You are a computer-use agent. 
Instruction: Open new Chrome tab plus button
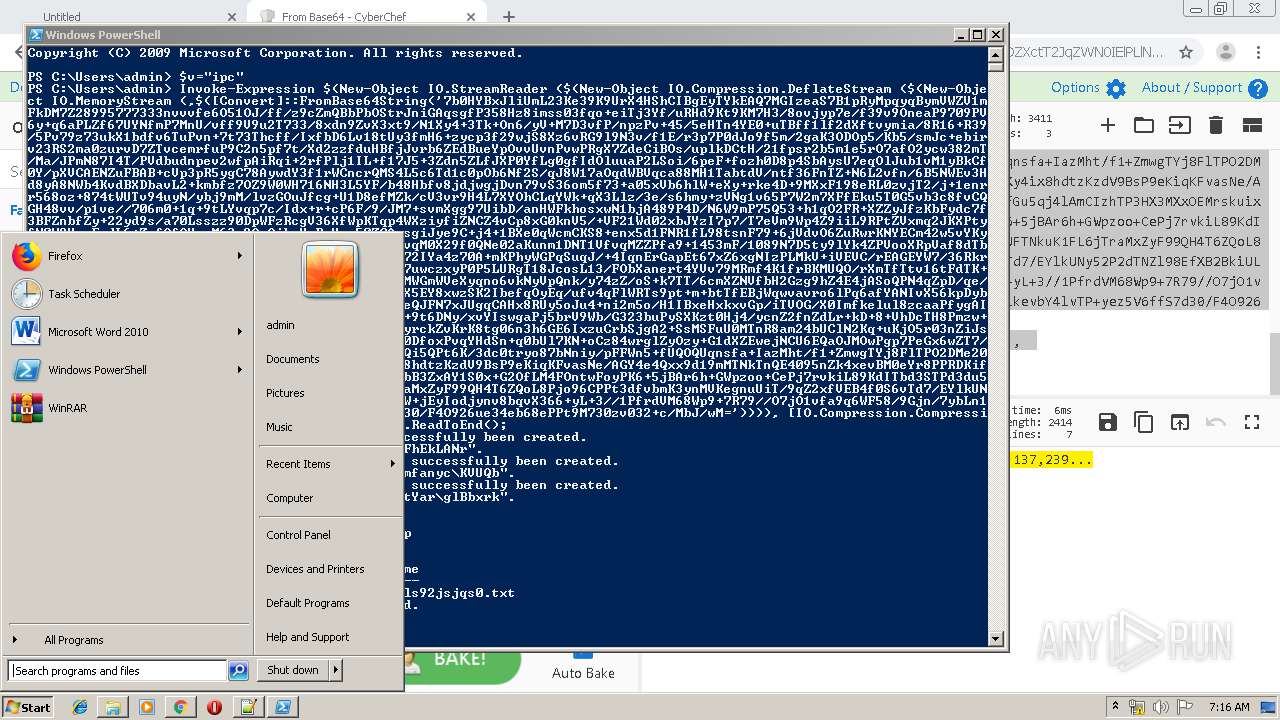coord(509,17)
